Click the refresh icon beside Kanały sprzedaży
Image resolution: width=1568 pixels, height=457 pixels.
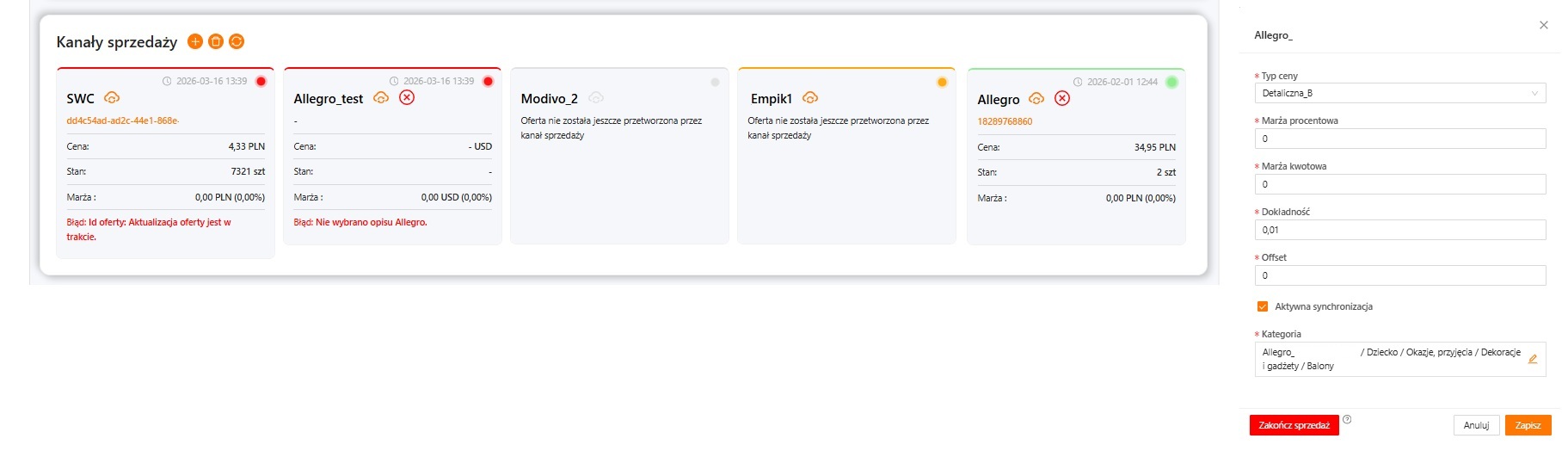[237, 41]
